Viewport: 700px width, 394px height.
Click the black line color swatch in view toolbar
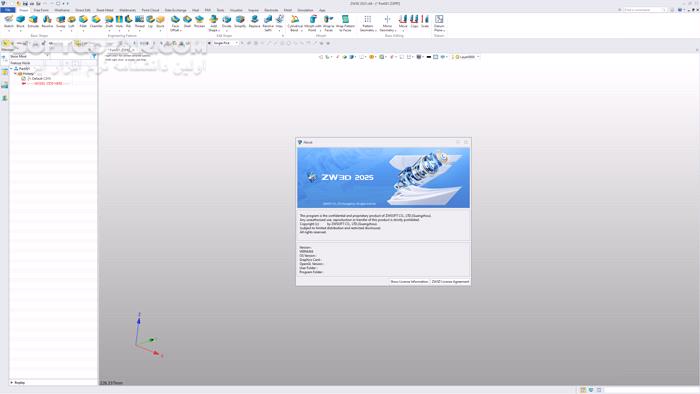click(429, 57)
